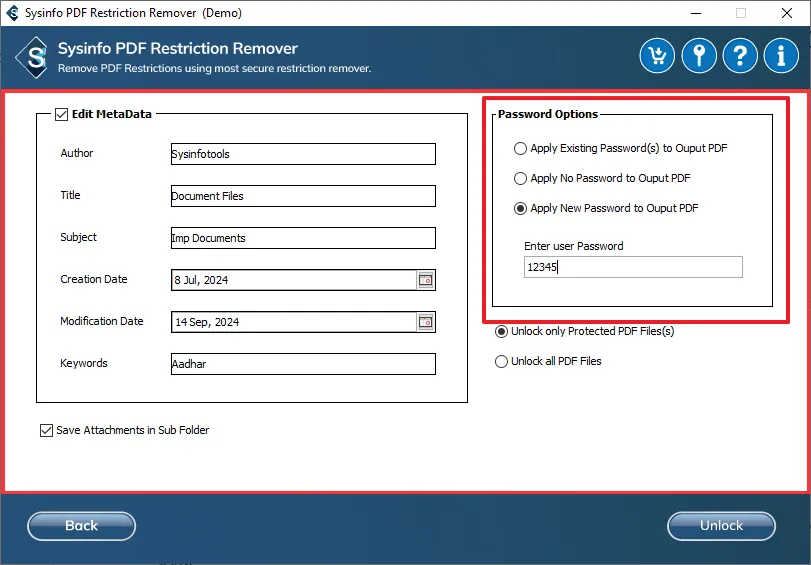The height and width of the screenshot is (565, 811).
Task: Close the Sysinfo PDF Restriction Remover window
Action: [787, 13]
